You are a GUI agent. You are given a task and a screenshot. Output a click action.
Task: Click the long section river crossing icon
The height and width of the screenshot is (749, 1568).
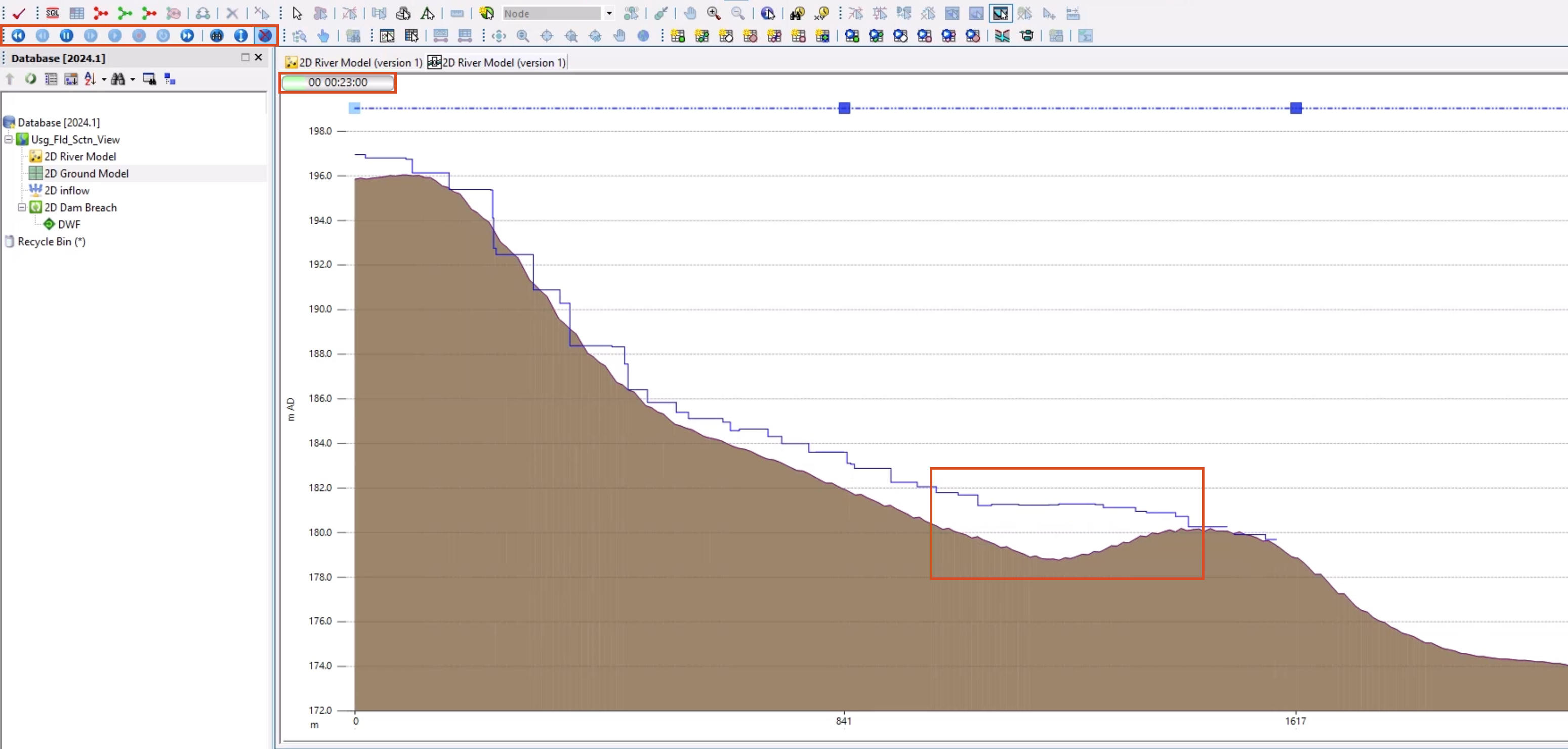point(1002,36)
